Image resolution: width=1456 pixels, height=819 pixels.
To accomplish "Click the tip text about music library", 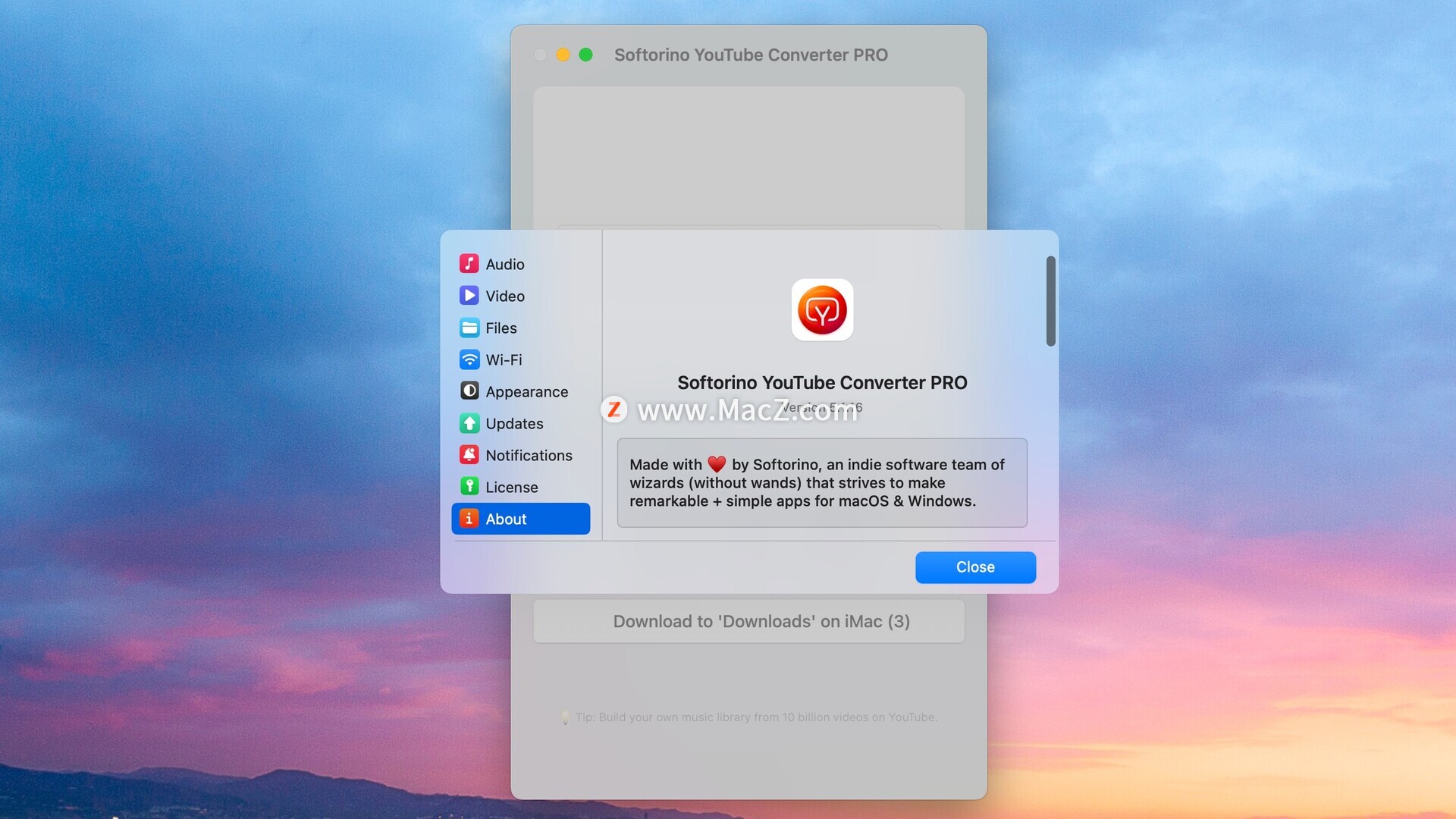I will coord(756,717).
